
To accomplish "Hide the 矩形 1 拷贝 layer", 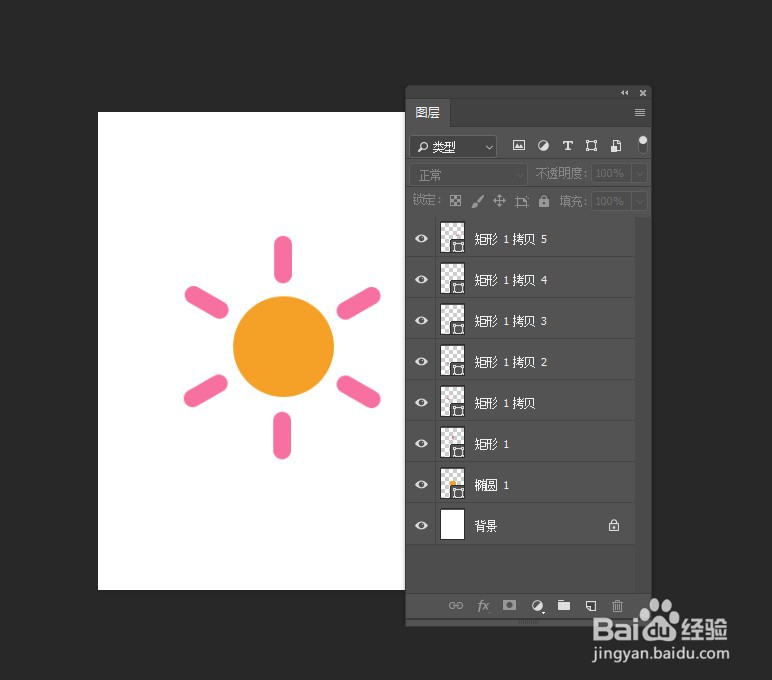I will pyautogui.click(x=421, y=402).
